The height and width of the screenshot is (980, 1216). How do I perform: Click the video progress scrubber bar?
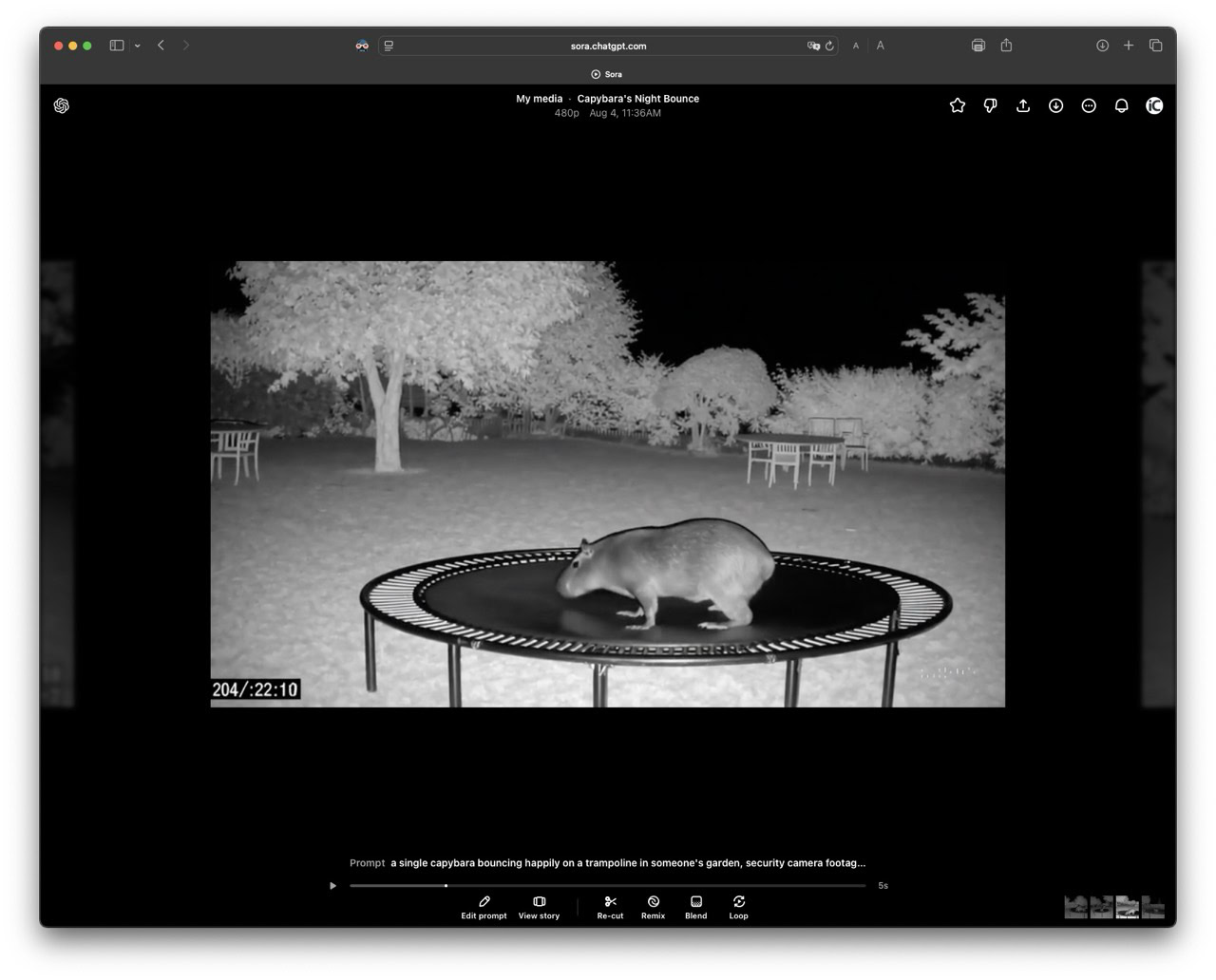point(608,886)
